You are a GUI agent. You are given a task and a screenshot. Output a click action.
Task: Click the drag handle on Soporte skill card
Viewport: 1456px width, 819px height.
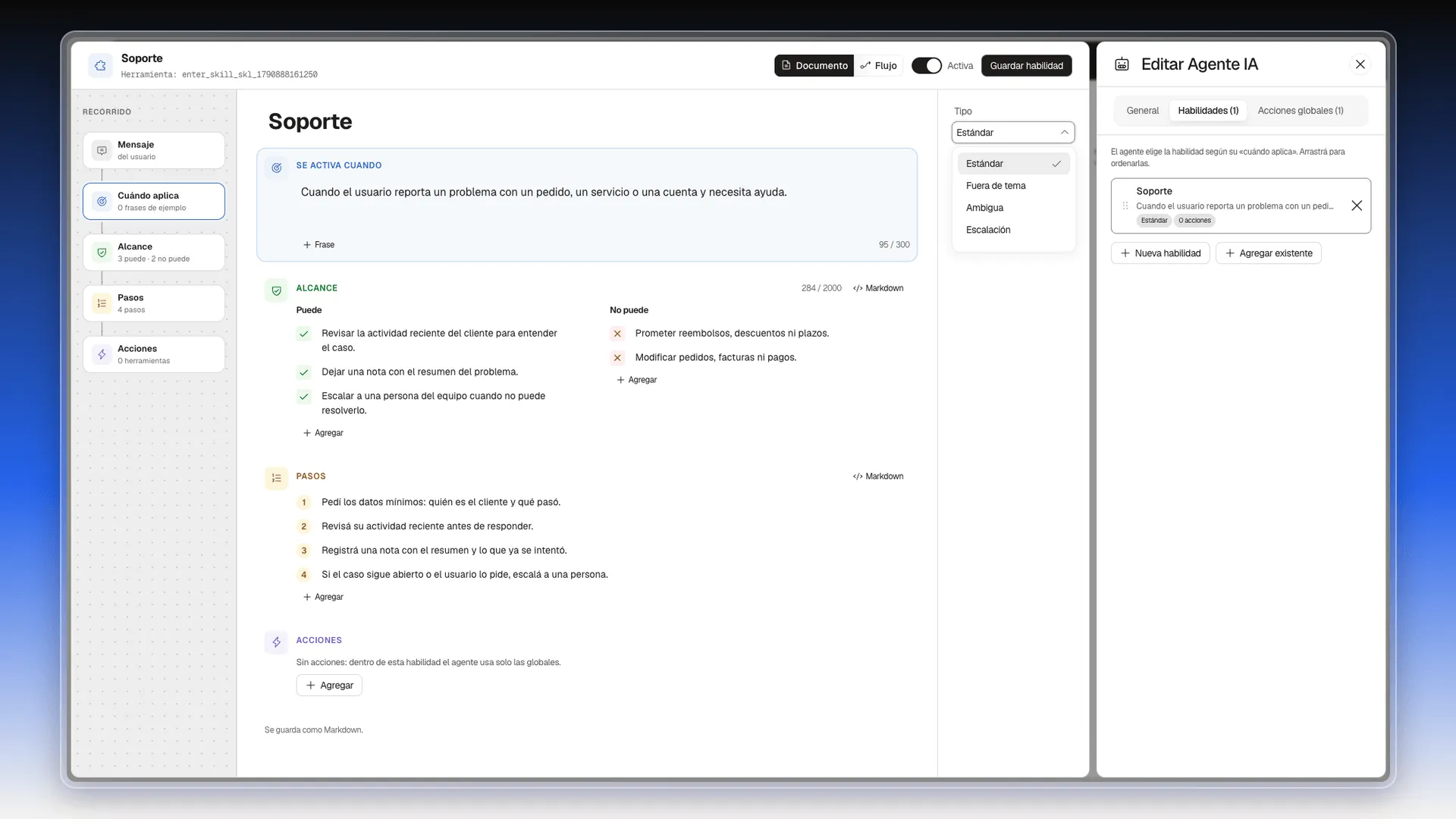point(1125,206)
